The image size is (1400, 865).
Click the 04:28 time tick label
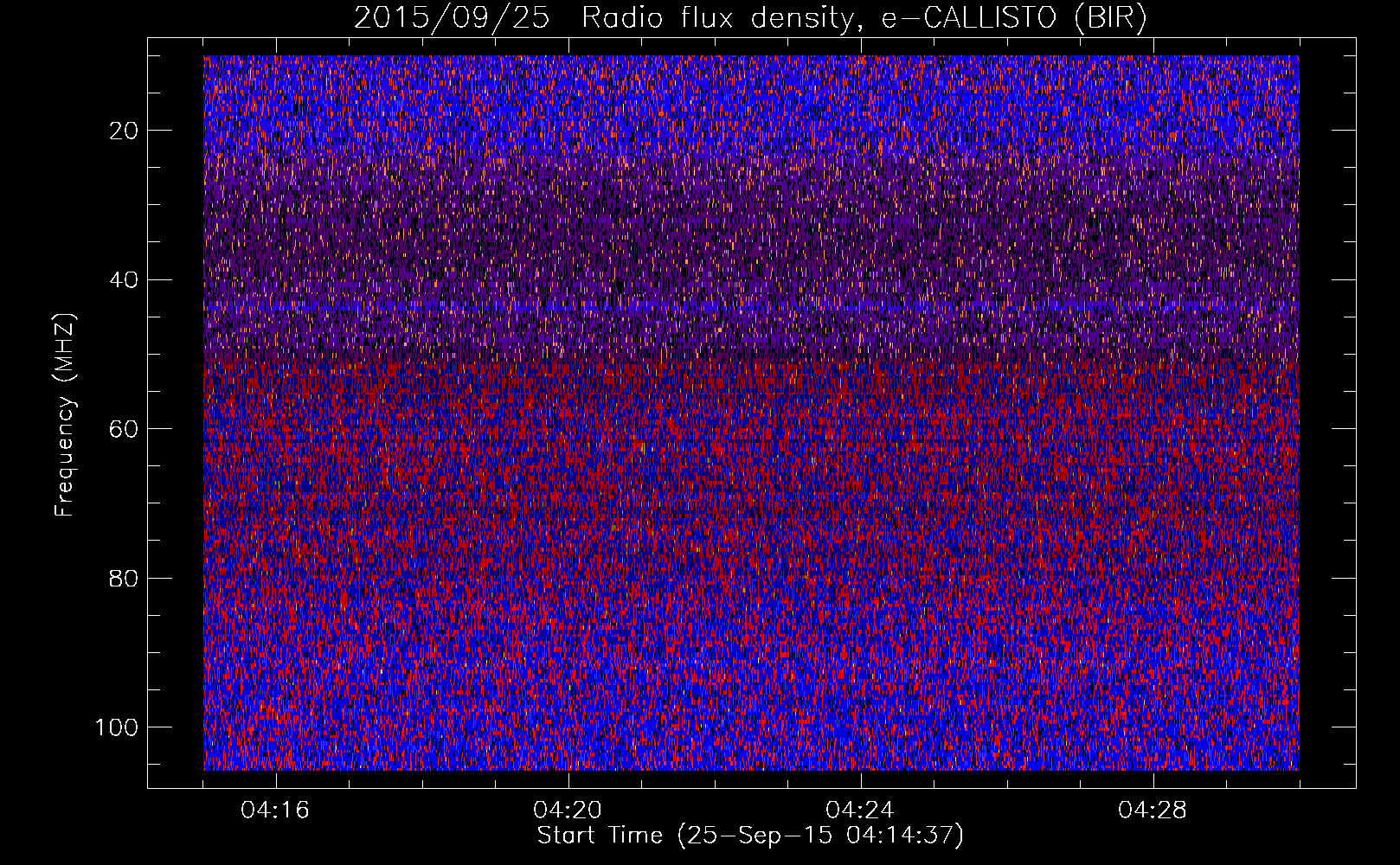coord(1153,811)
